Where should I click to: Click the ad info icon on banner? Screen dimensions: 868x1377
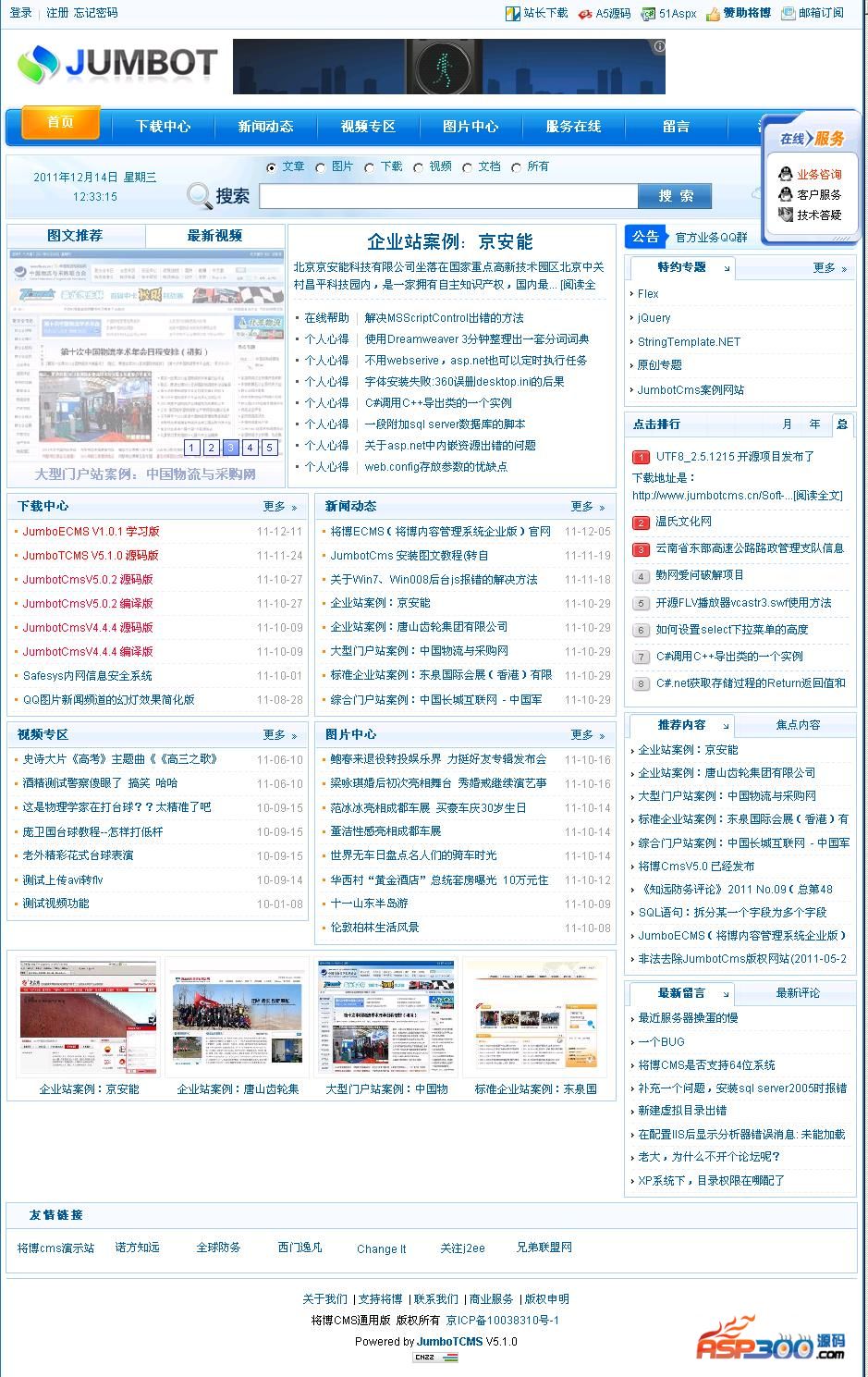pos(659,46)
